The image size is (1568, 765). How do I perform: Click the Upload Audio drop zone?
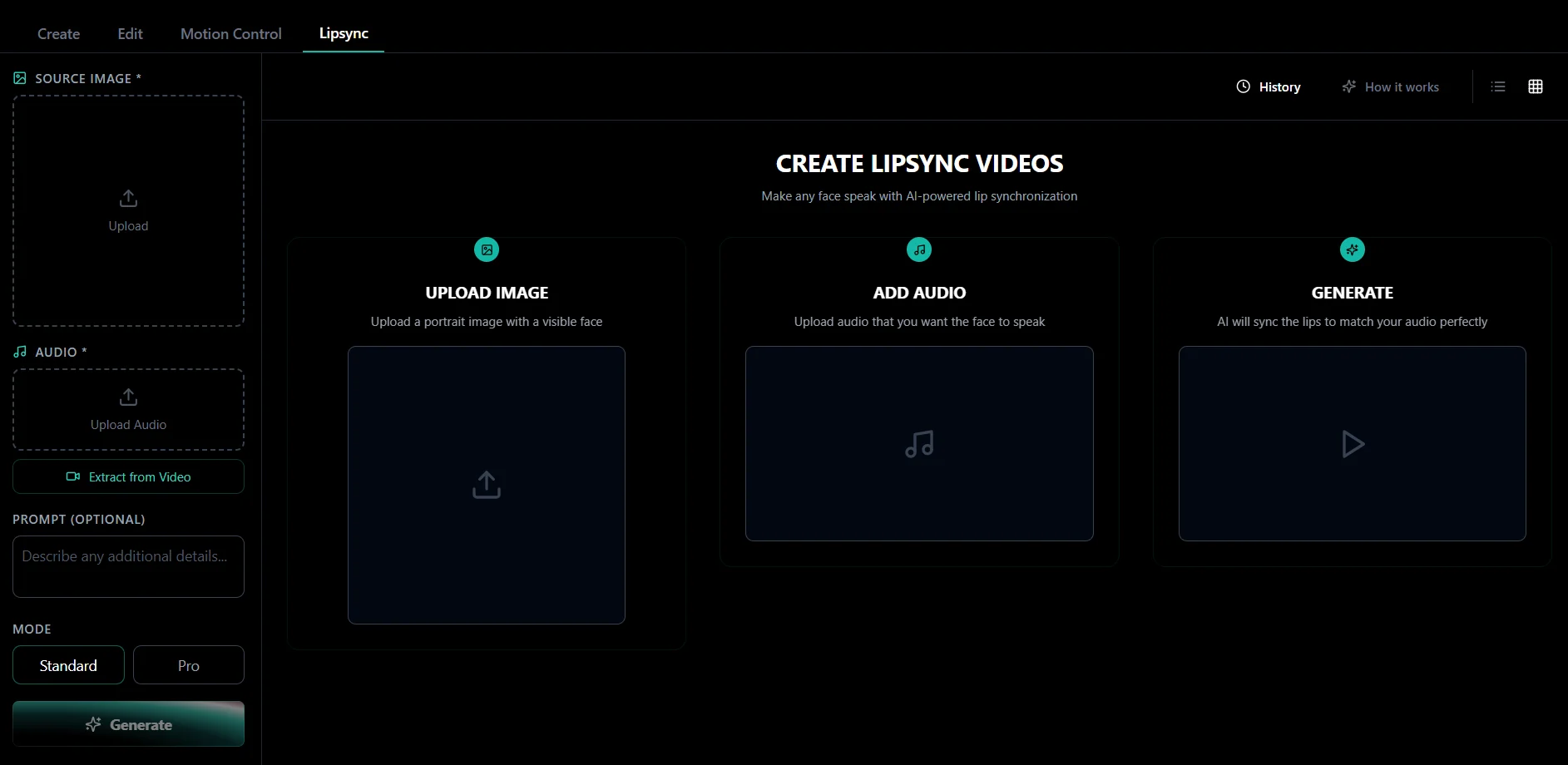(128, 410)
